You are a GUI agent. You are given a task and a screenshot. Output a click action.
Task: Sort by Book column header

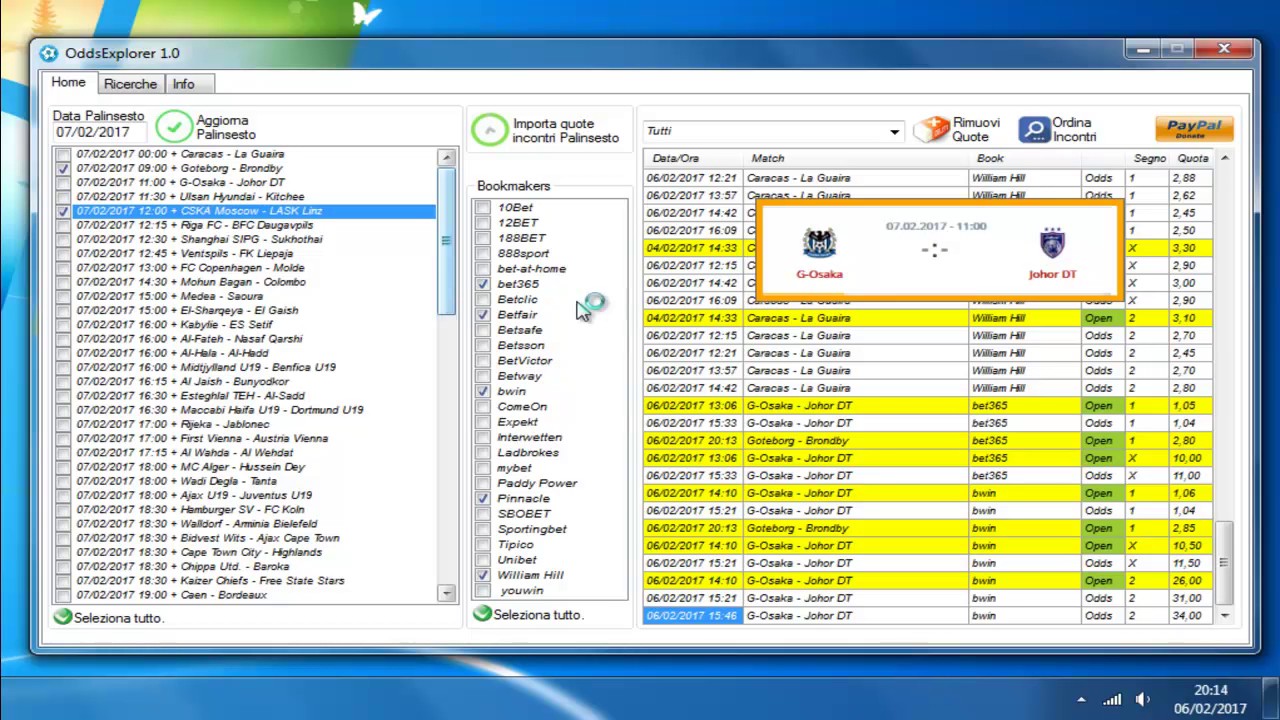click(1025, 158)
